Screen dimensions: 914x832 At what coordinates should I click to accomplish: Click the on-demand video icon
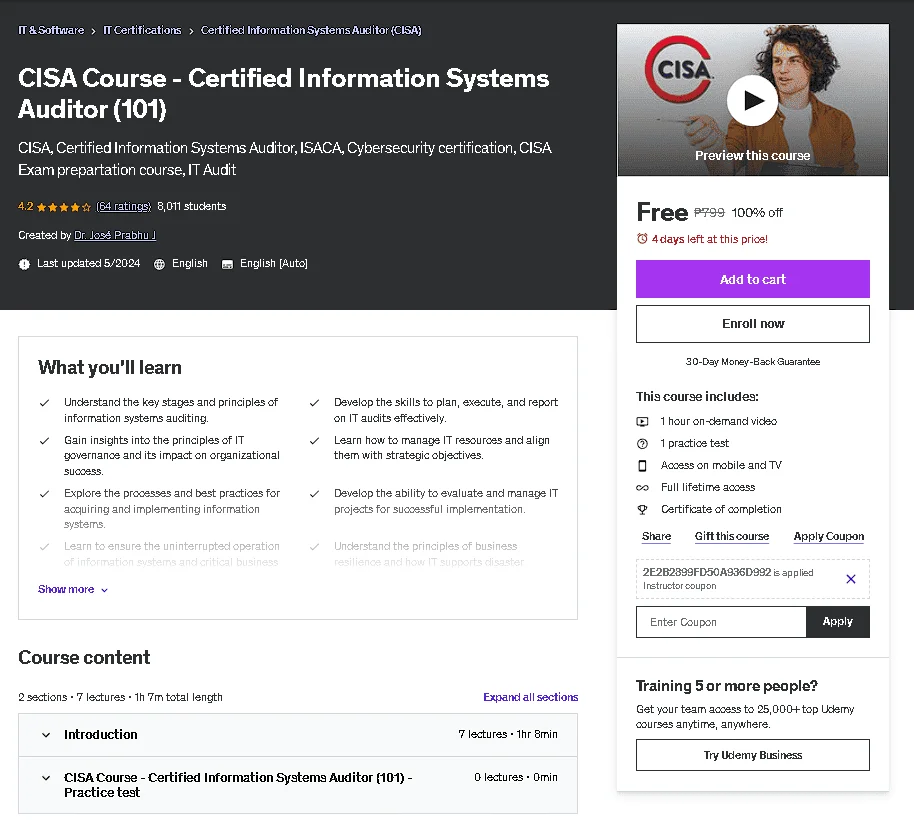point(642,422)
